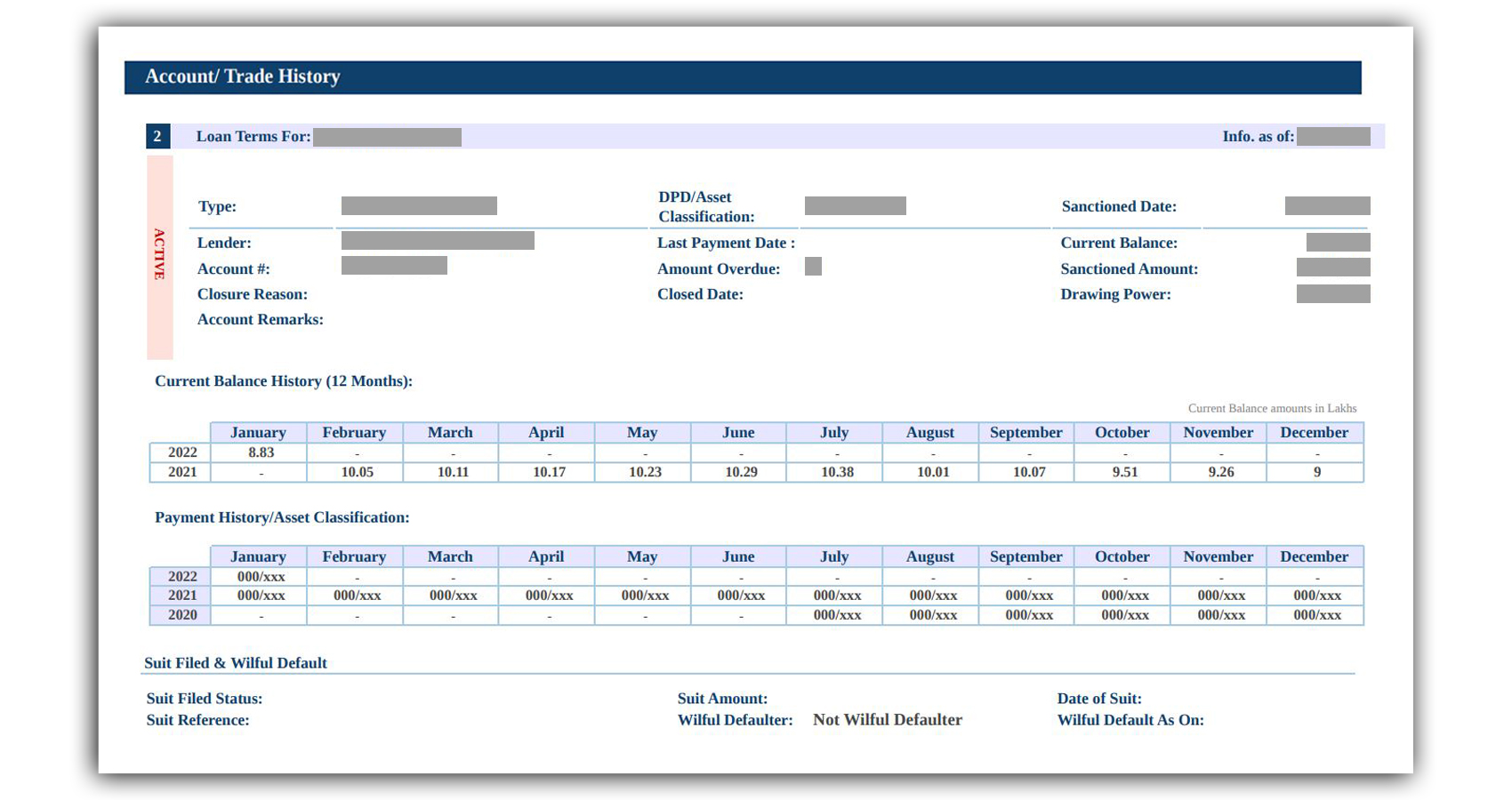Expand the Current Balance History section

284,380
